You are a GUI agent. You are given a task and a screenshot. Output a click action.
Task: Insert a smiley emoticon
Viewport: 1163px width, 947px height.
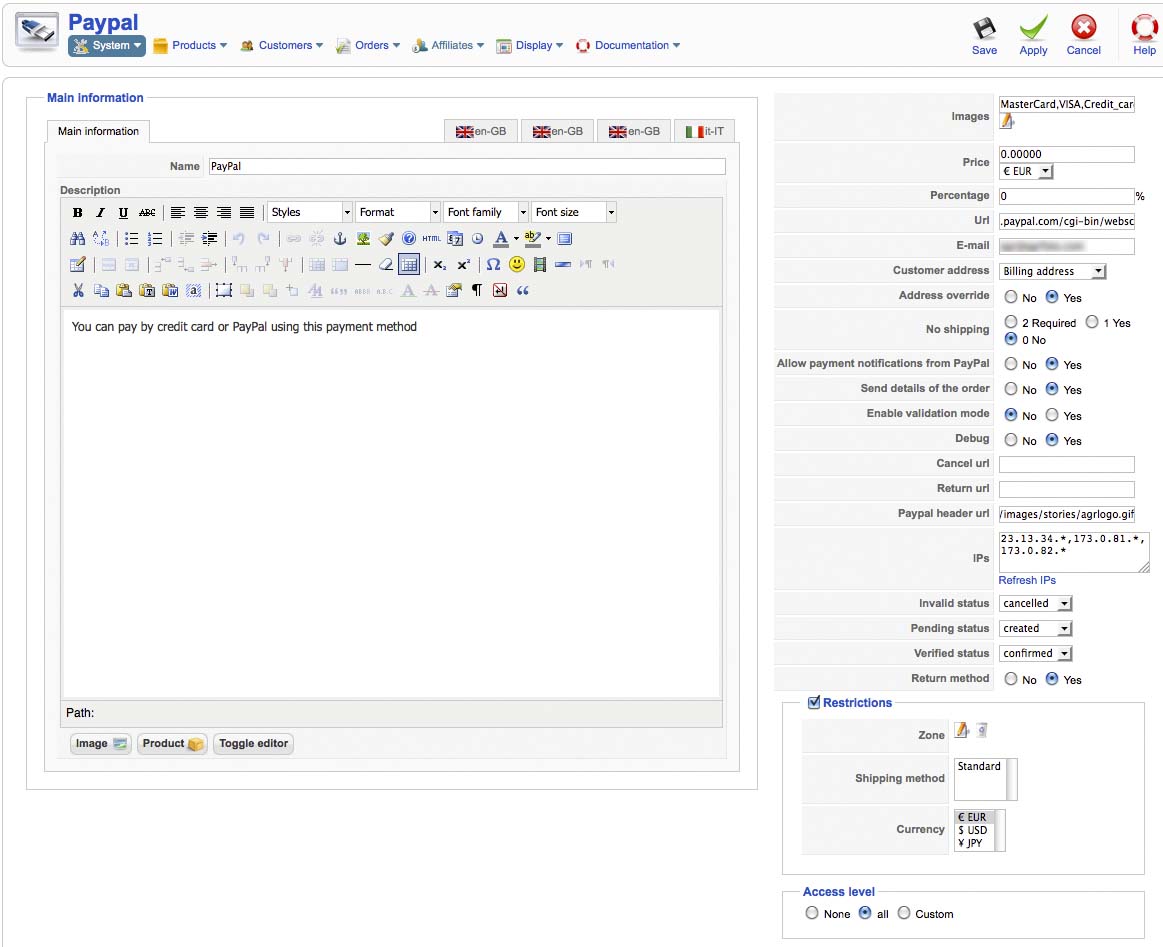pos(517,265)
